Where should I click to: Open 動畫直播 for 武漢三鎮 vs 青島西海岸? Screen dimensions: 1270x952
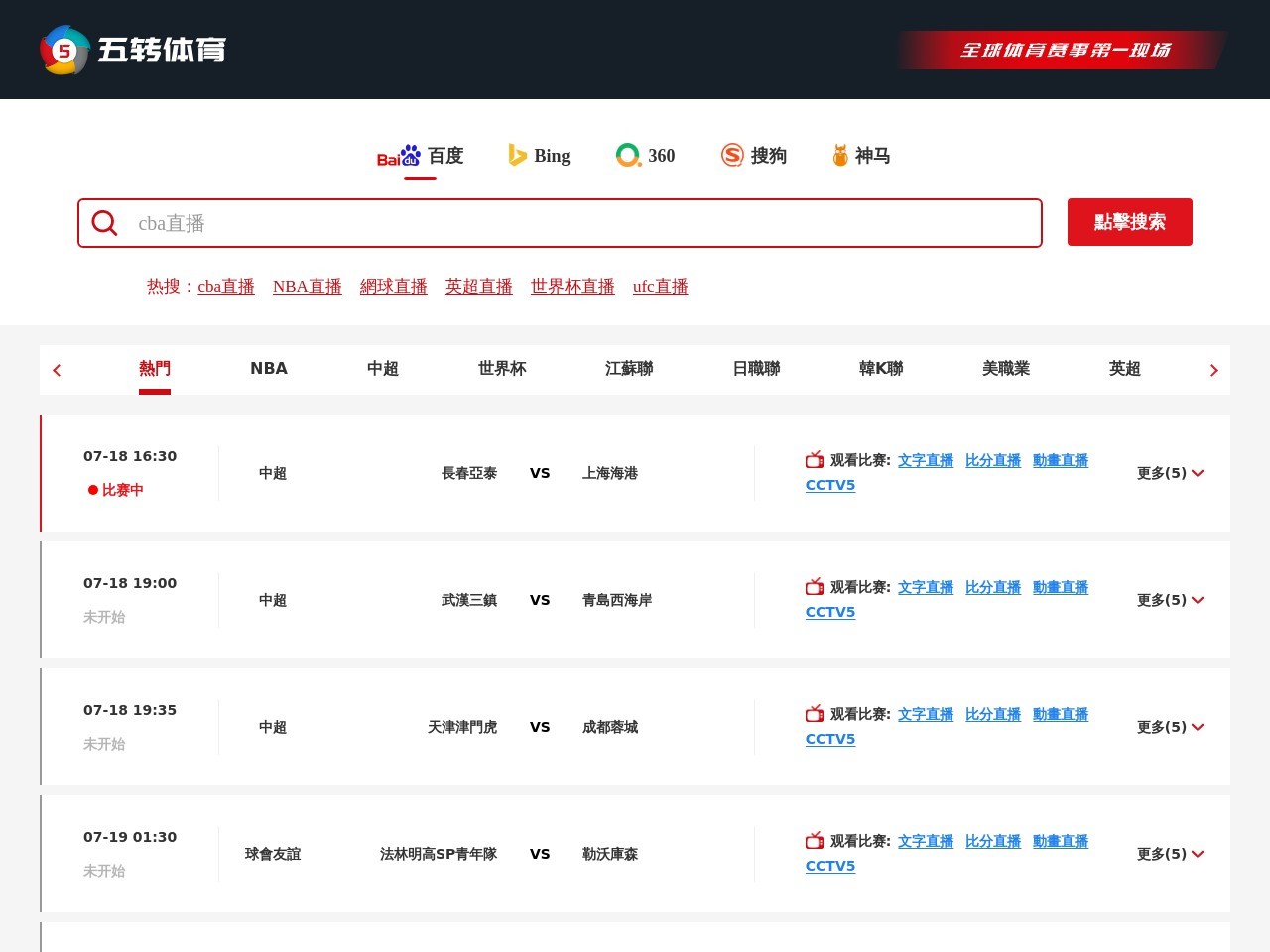coord(1061,588)
